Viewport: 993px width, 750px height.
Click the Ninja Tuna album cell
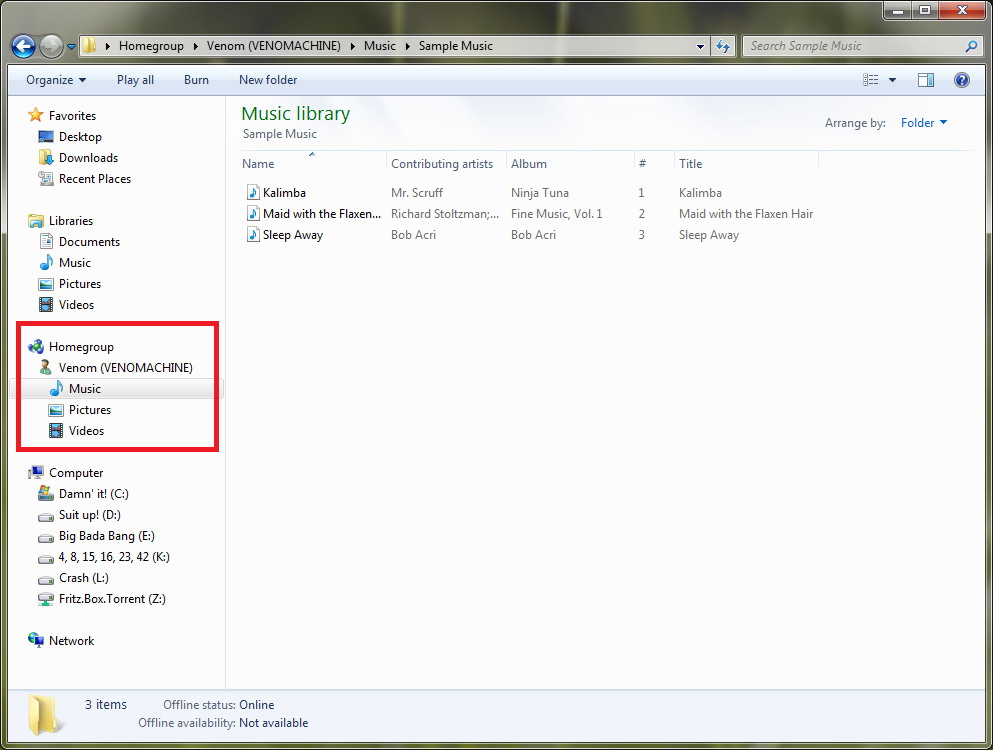(540, 193)
